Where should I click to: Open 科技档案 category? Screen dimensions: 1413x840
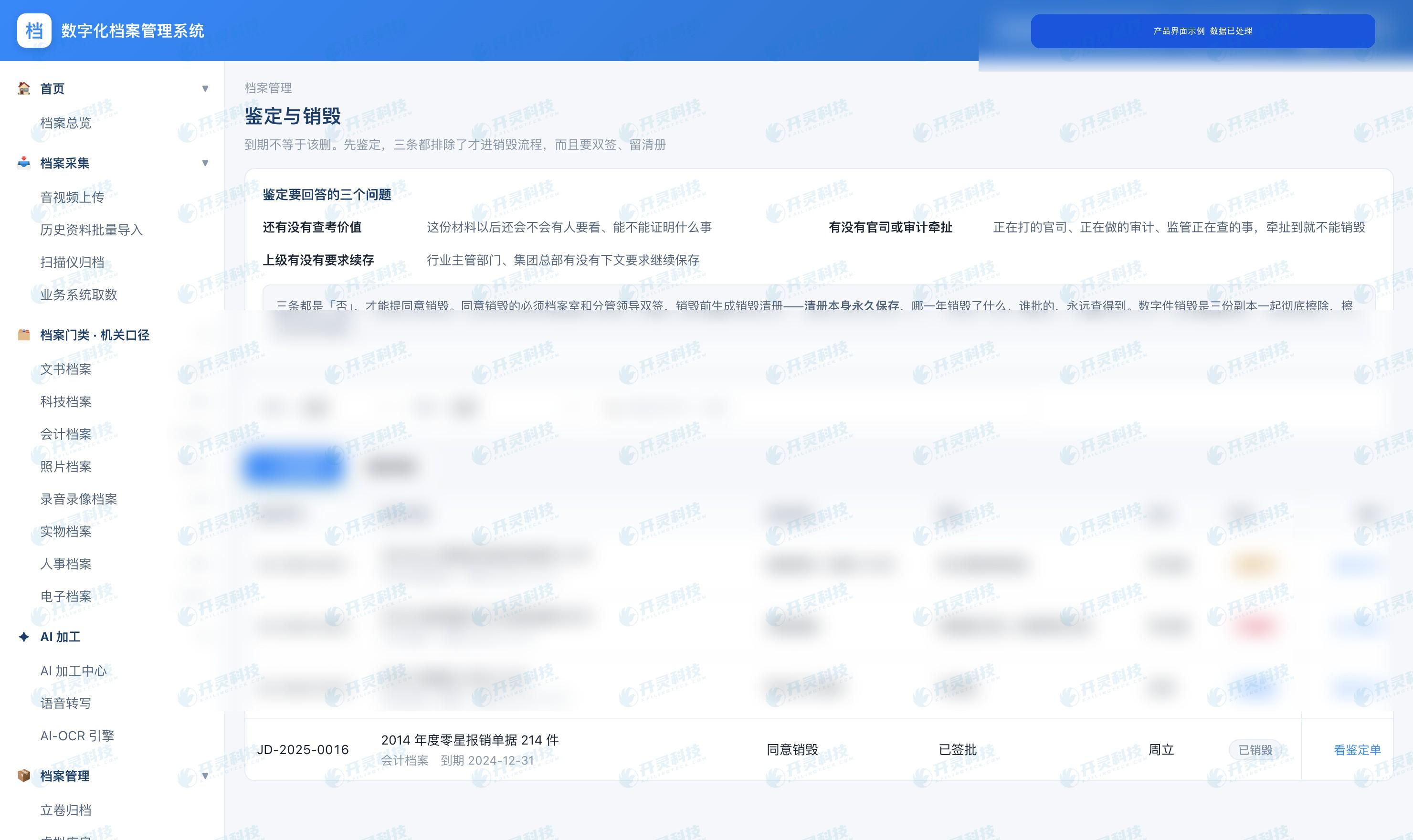pyautogui.click(x=66, y=401)
